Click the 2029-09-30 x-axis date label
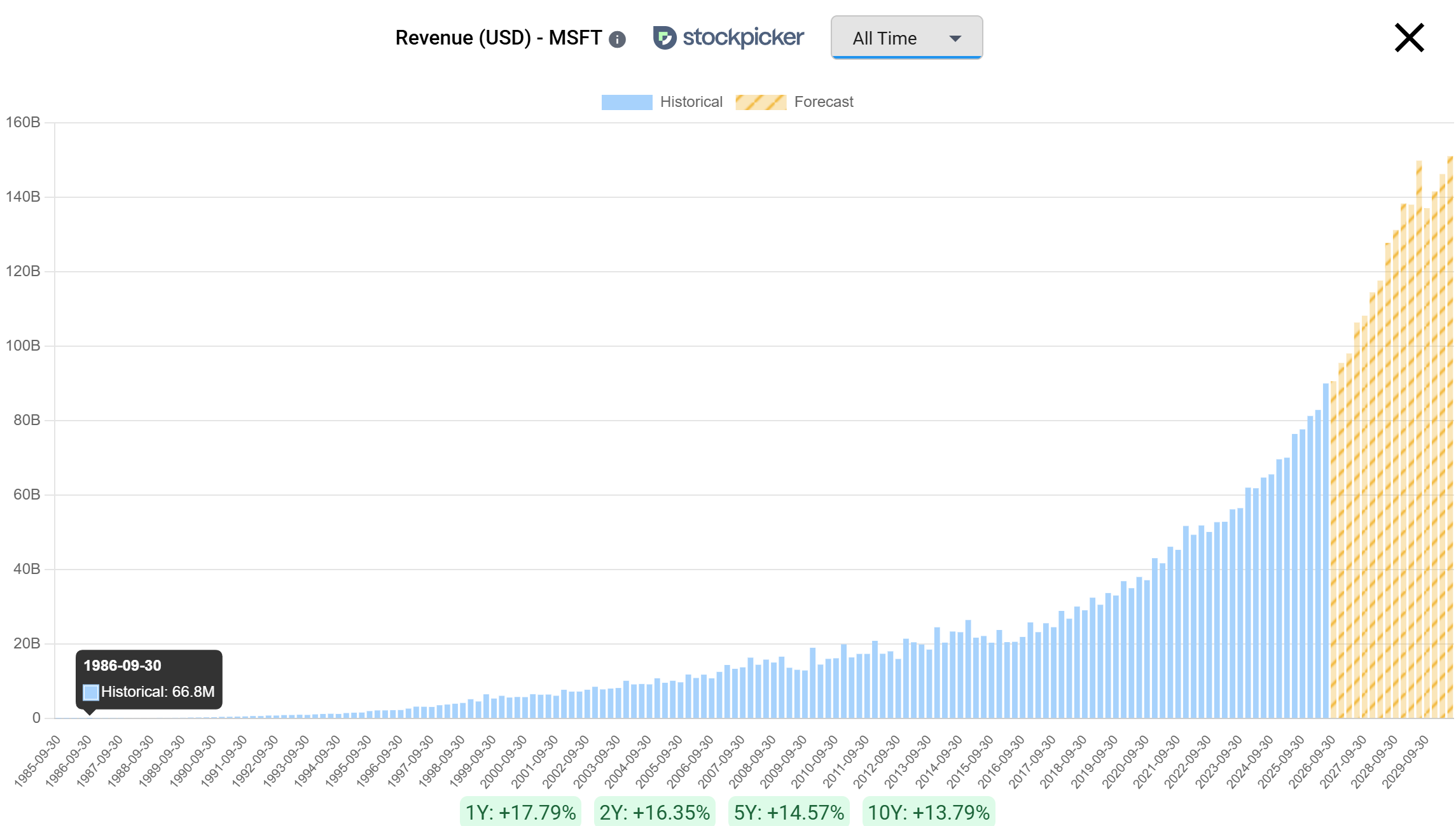Screen dimensions: 1456x826 point(1406,761)
